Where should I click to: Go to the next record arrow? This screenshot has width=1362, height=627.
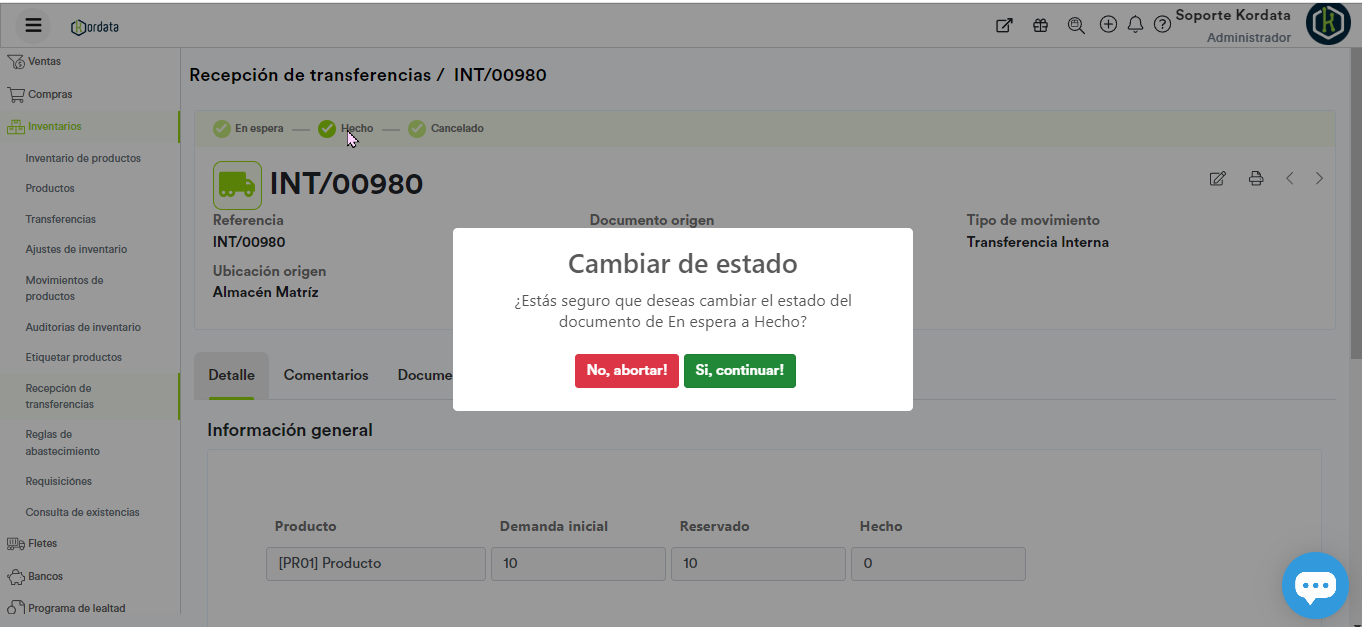tap(1319, 179)
